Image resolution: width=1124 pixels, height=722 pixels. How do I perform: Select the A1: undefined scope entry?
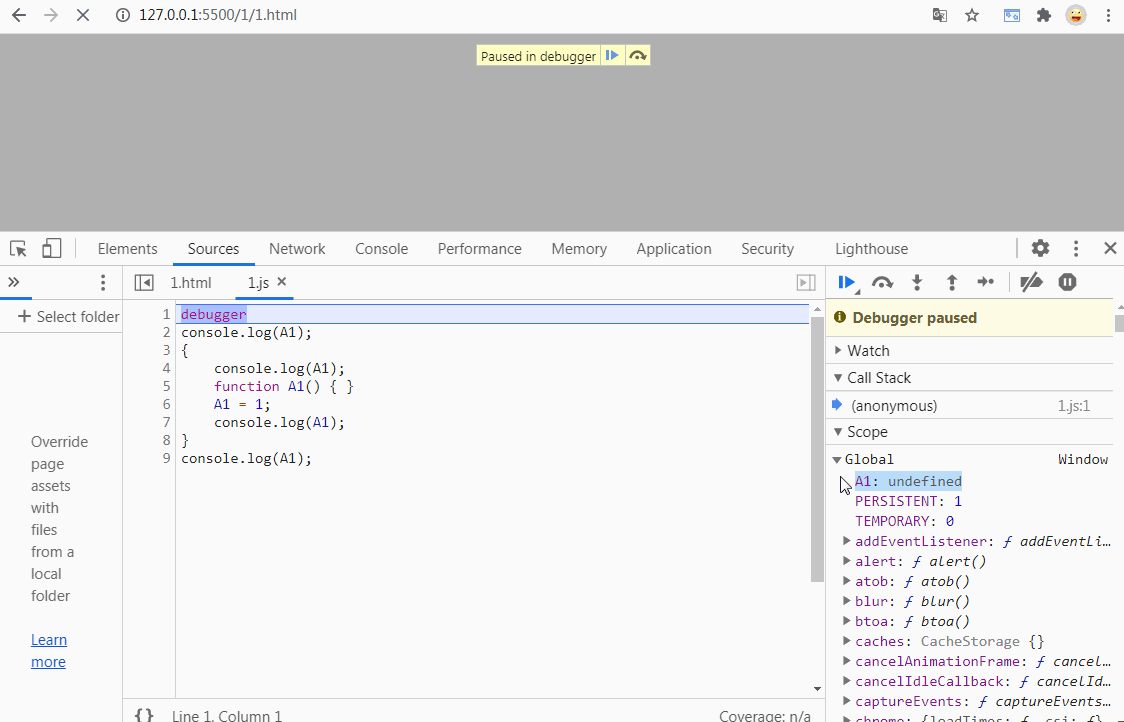coord(908,481)
